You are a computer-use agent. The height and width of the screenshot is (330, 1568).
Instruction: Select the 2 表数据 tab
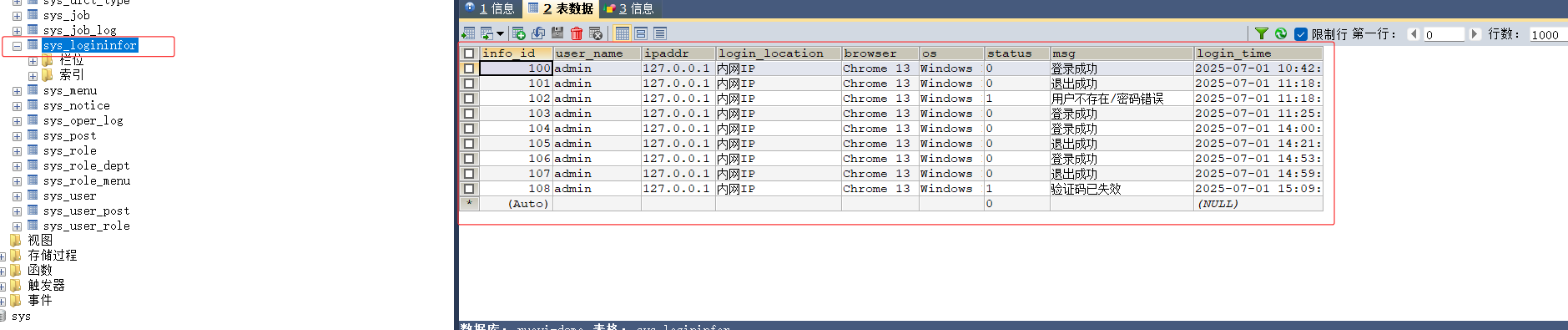point(561,8)
